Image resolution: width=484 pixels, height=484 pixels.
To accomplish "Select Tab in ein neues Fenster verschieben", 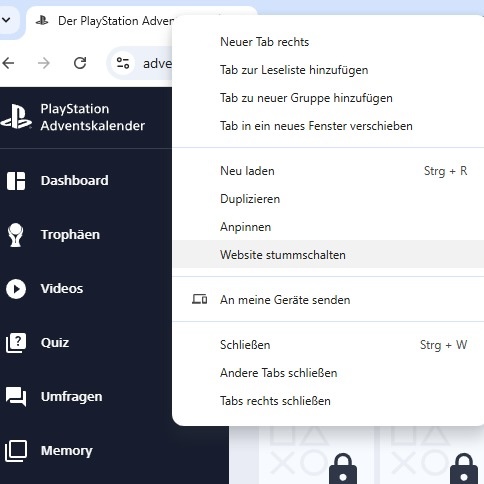I will coord(328,126).
